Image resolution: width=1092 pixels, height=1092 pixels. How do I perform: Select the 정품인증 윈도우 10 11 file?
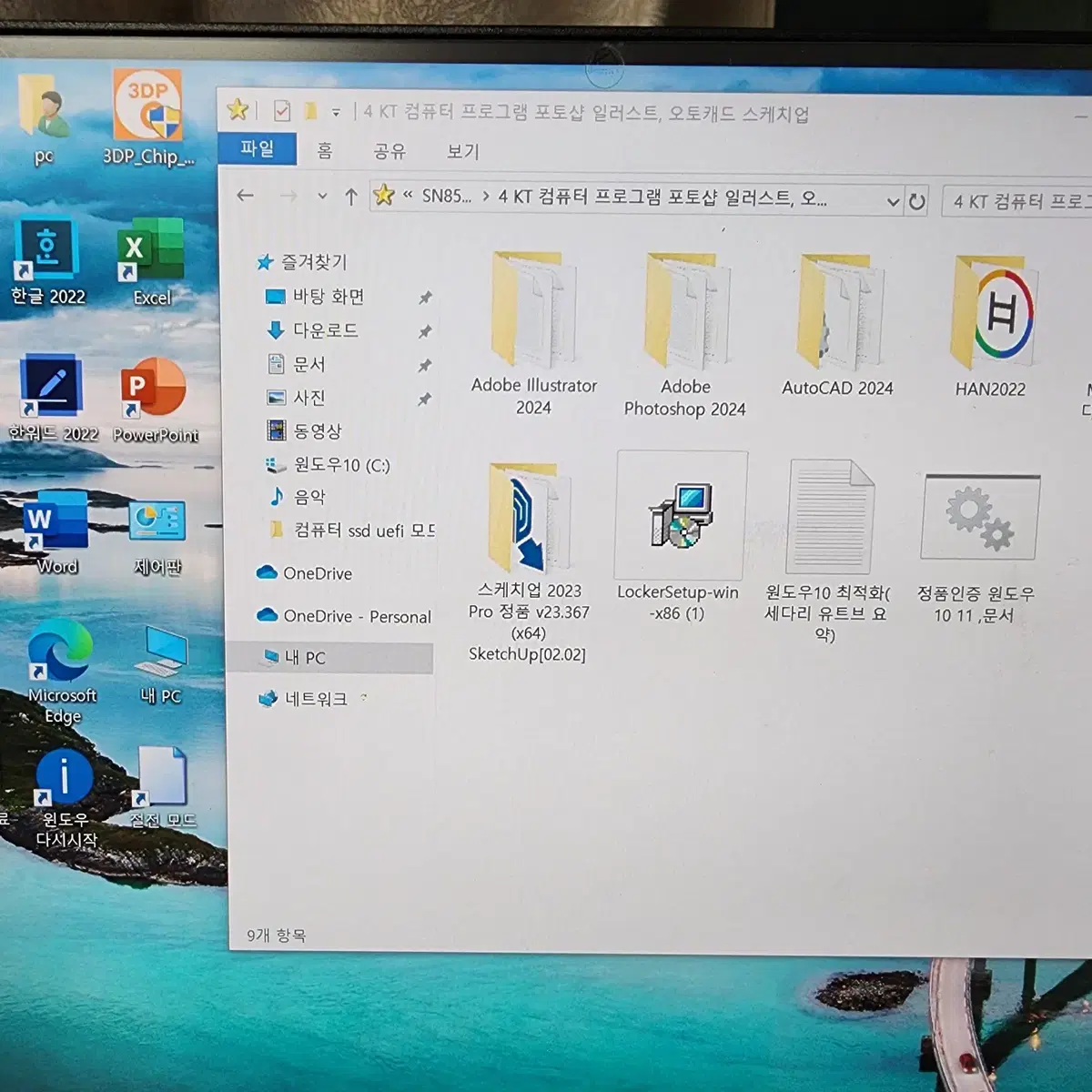(x=976, y=550)
